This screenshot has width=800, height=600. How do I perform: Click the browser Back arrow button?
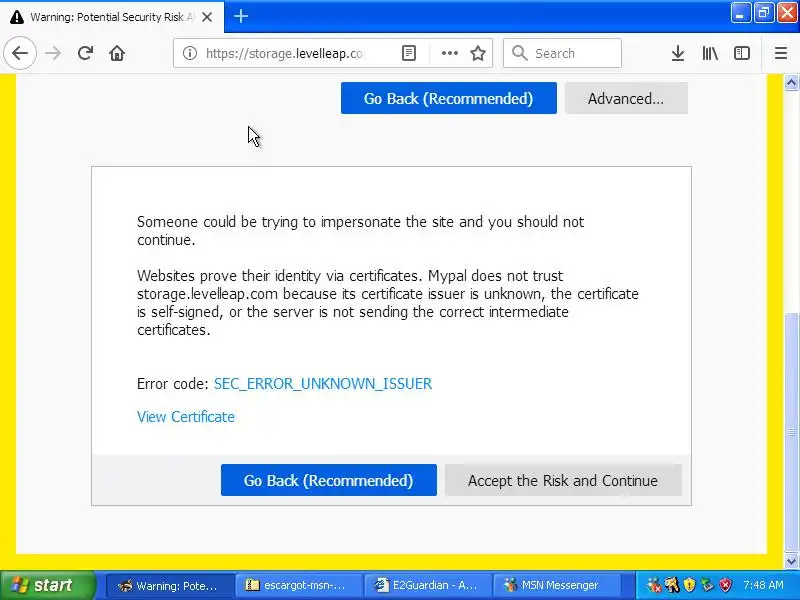tap(20, 53)
